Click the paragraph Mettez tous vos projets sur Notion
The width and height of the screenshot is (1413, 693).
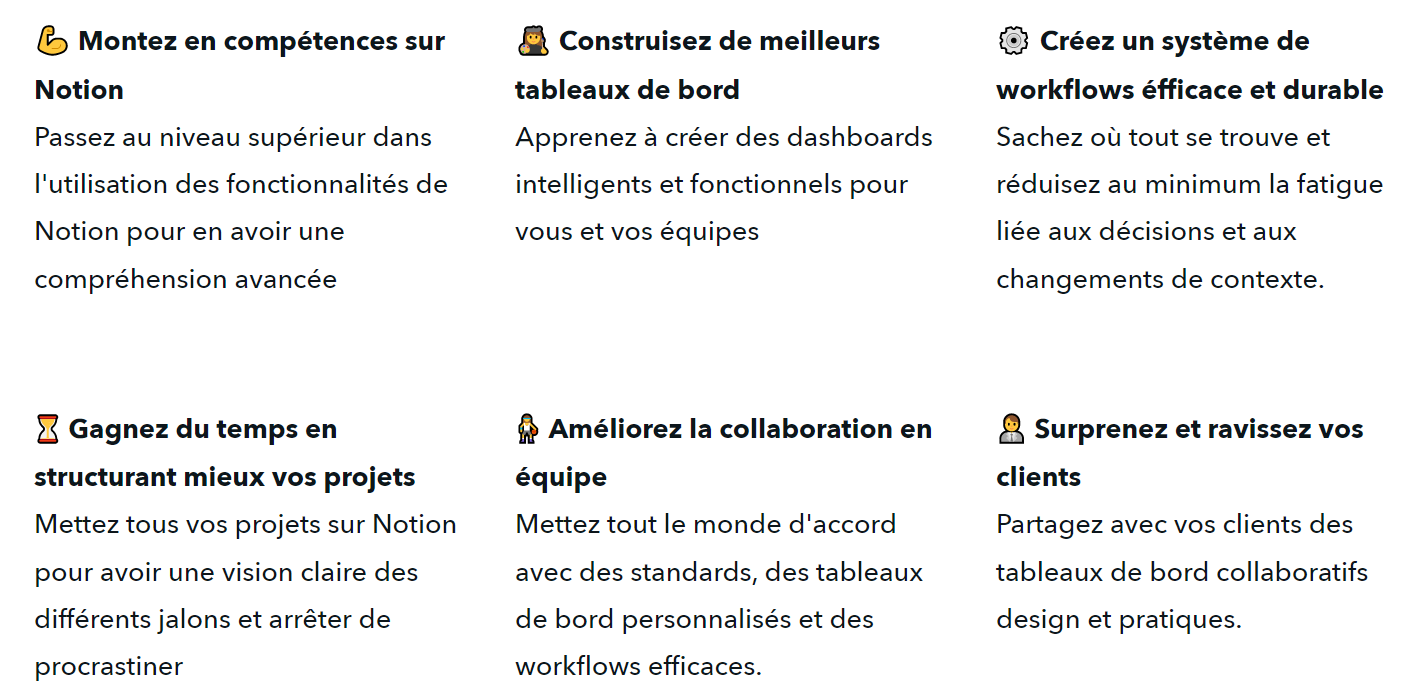coord(246,595)
